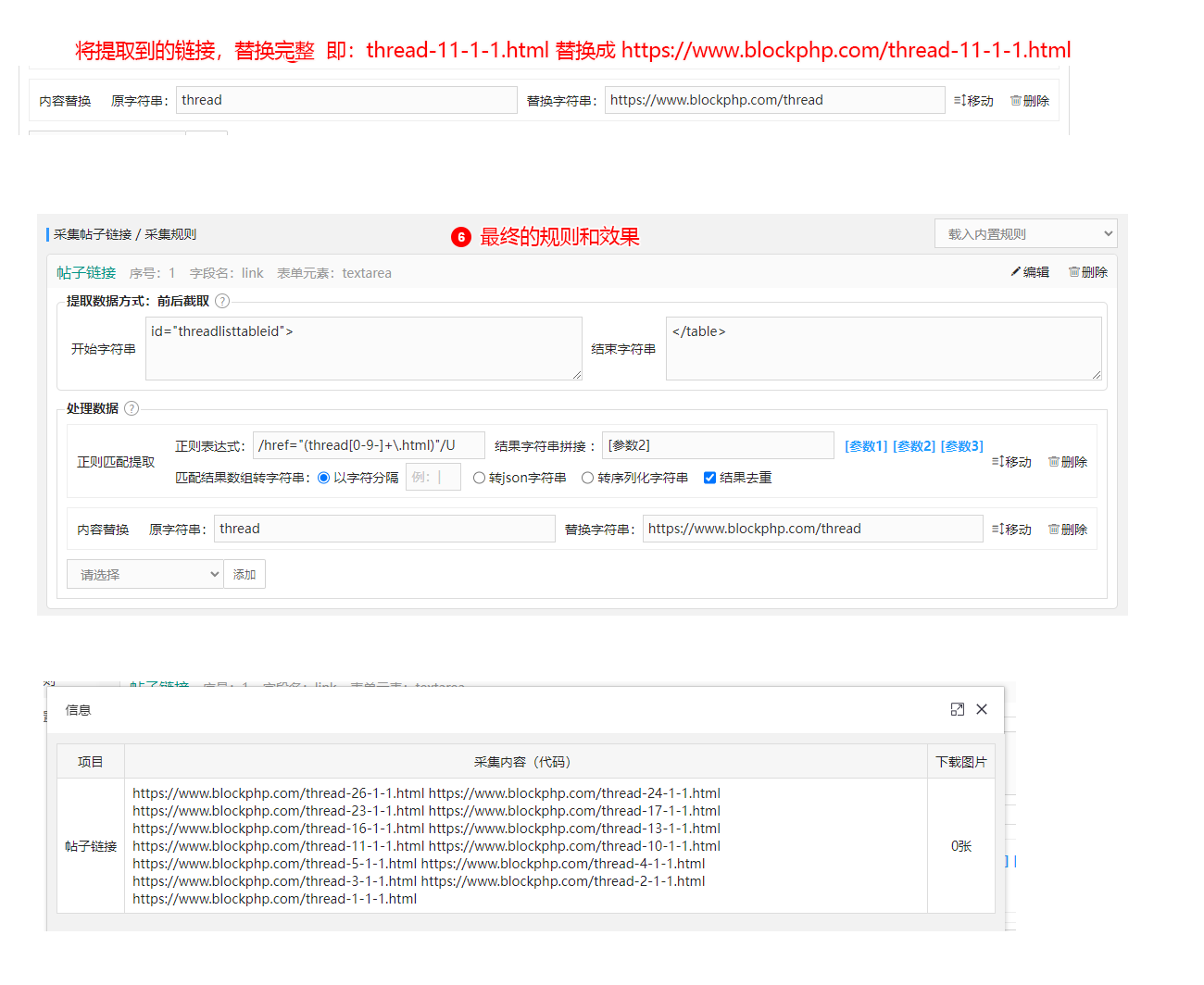This screenshot has height=985, width=1204.
Task: Click 删除 trash beside 编辑 in 帖子链接 header
Action: click(x=1088, y=272)
